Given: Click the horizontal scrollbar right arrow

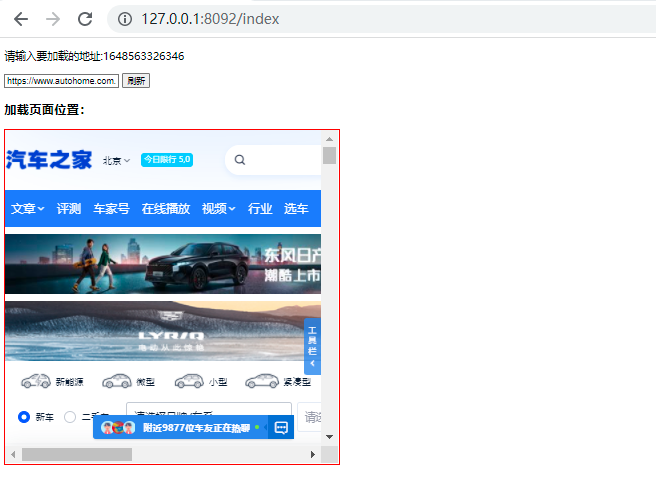Looking at the screenshot, I should coord(313,454).
